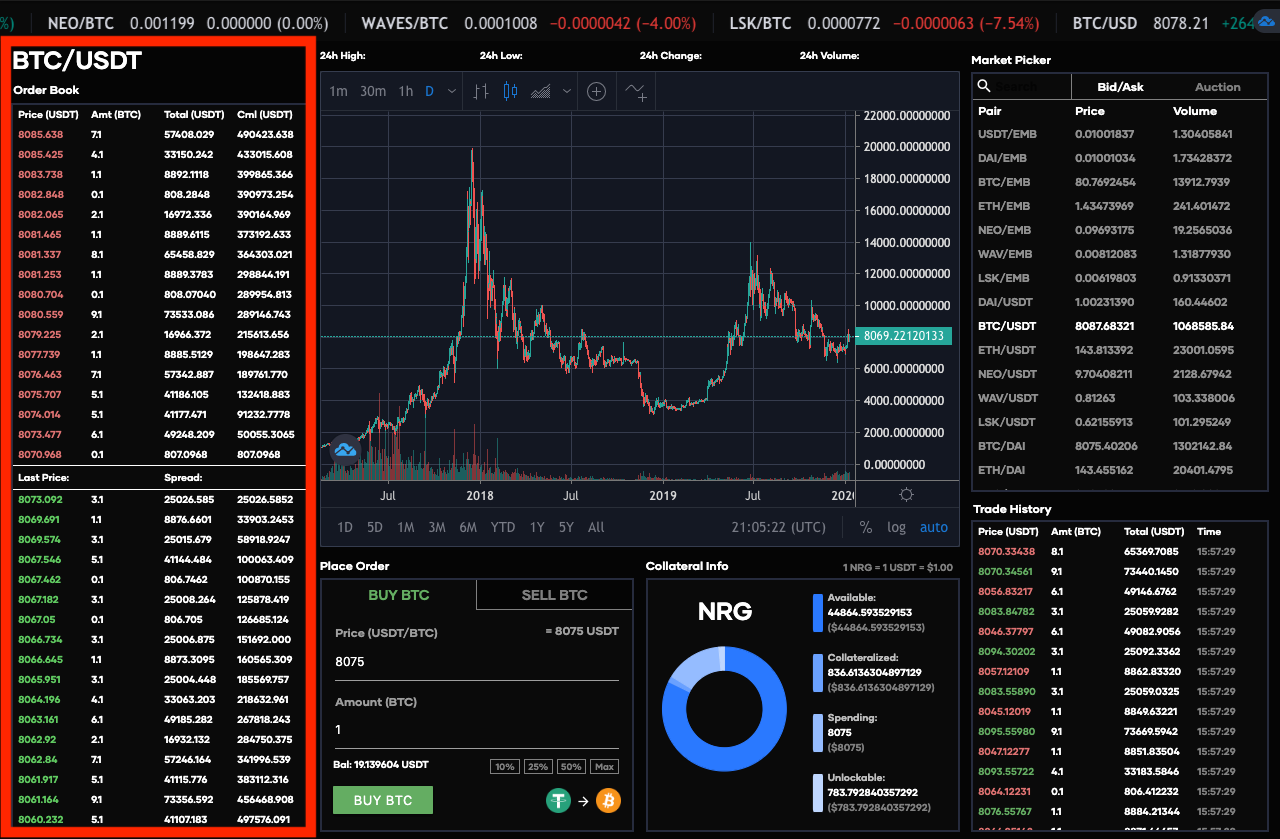The width and height of the screenshot is (1280, 839).
Task: Switch to the Auction tab
Action: pos(1218,87)
